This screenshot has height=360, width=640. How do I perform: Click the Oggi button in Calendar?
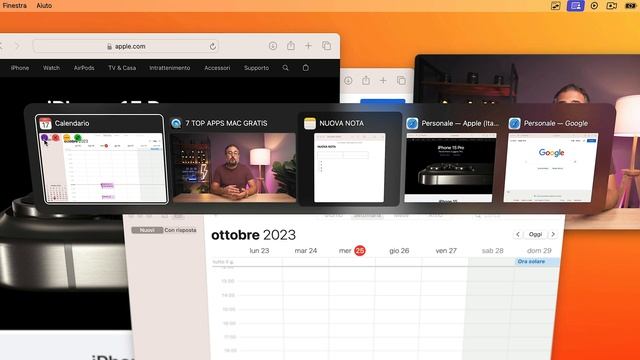pyautogui.click(x=535, y=234)
